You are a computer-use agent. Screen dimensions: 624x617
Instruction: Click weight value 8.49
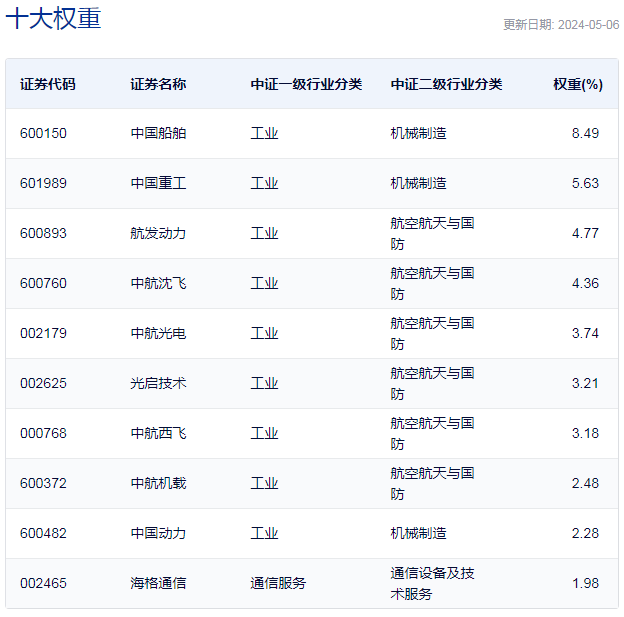click(x=585, y=133)
